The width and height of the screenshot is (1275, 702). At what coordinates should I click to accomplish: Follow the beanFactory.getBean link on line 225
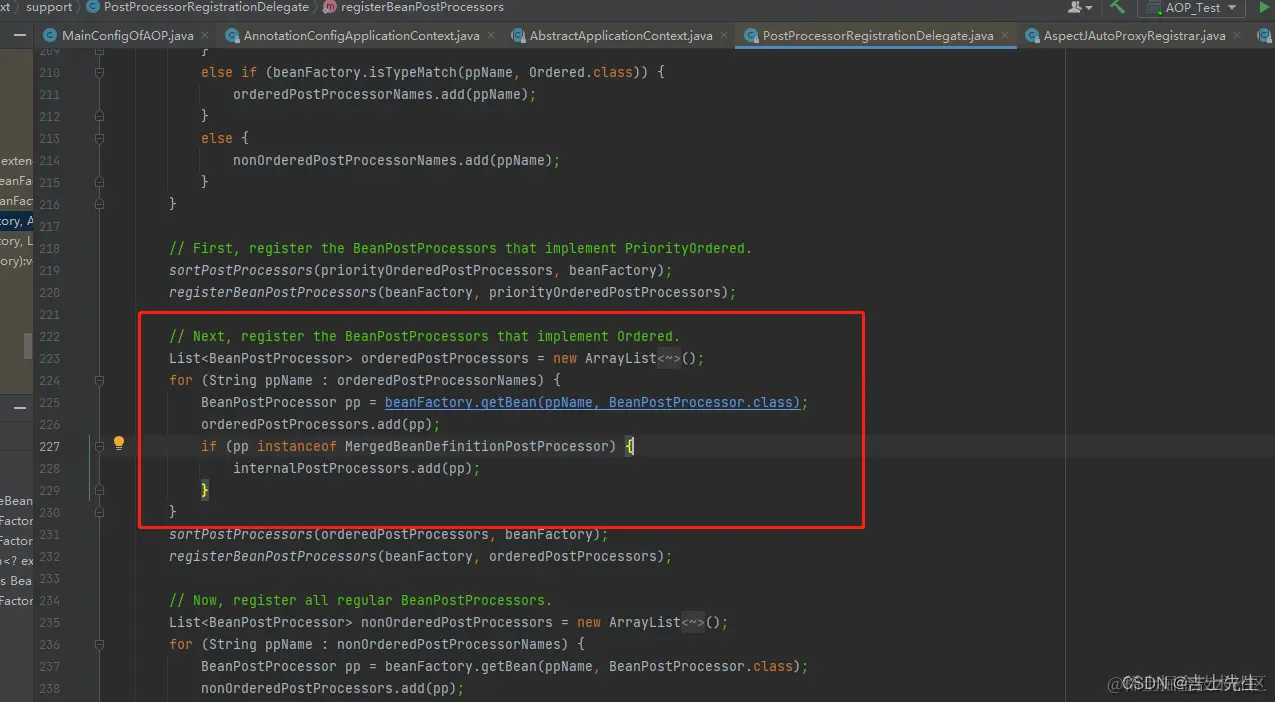click(x=593, y=402)
